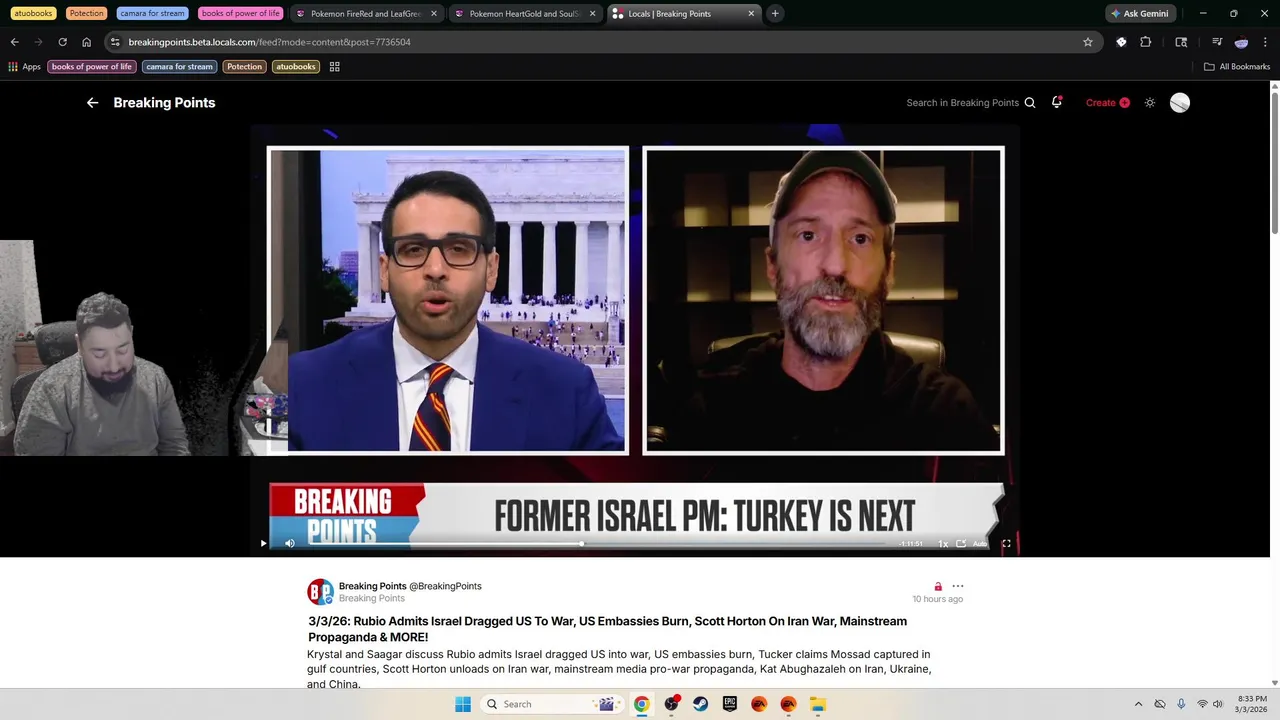This screenshot has height=720, width=1280.
Task: Bookmark this page with the star
Action: (x=1088, y=42)
